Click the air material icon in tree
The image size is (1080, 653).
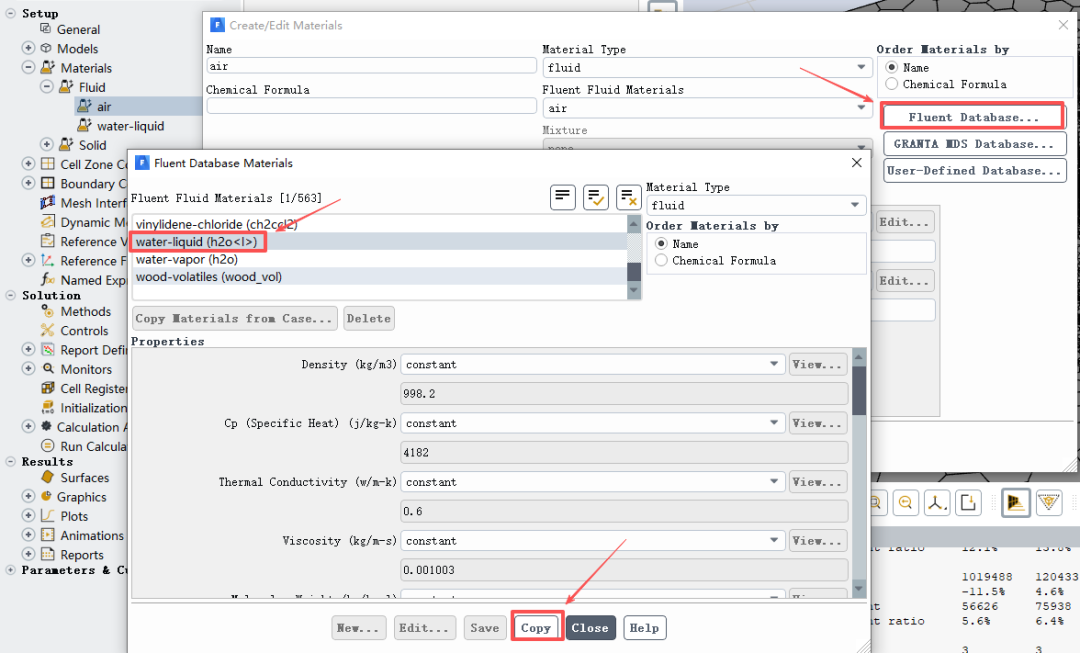coord(84,106)
